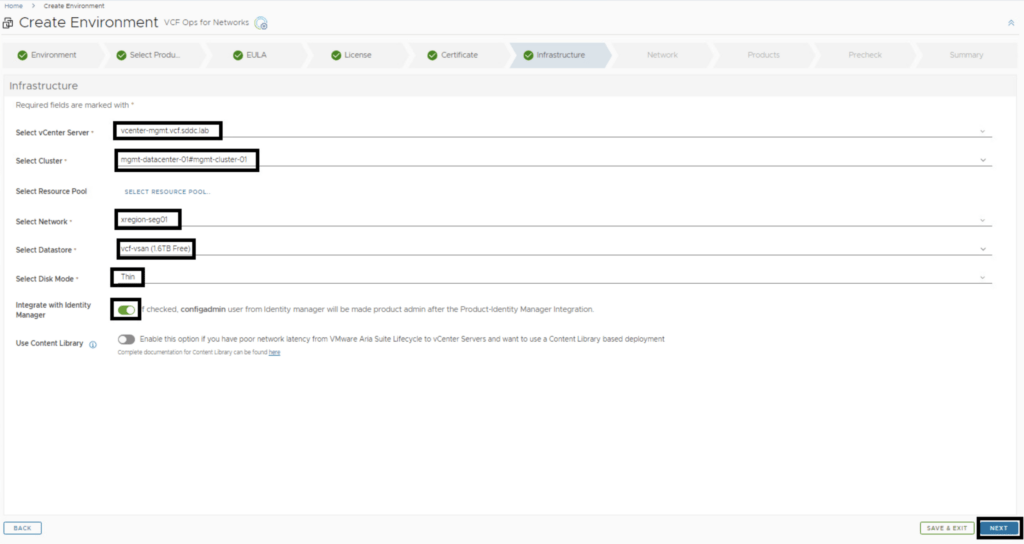
Task: Open the Select vCenter Server dropdown
Action: click(x=982, y=132)
